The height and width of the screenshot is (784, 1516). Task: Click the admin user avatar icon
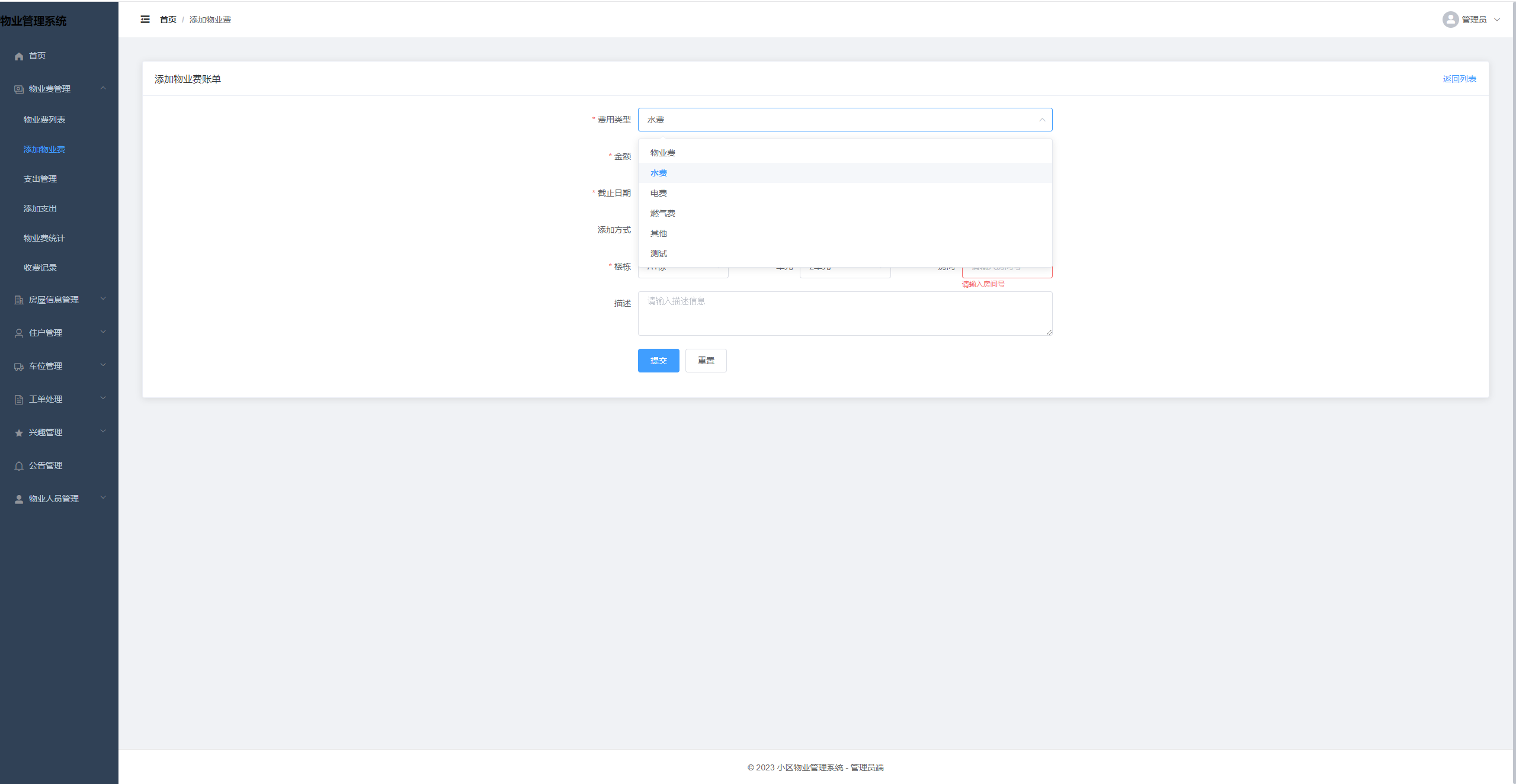click(x=1450, y=20)
